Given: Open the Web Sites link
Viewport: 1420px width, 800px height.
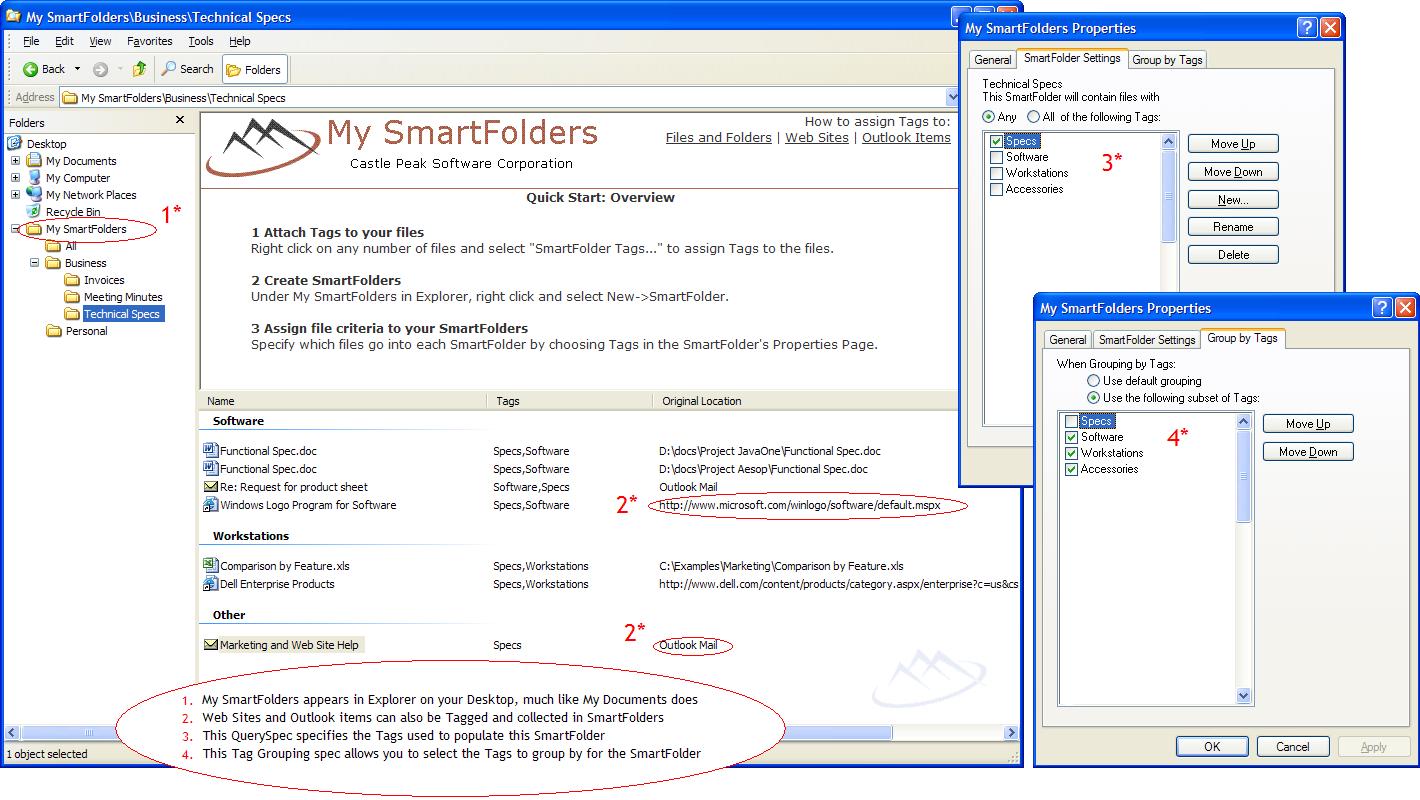Looking at the screenshot, I should tap(817, 138).
